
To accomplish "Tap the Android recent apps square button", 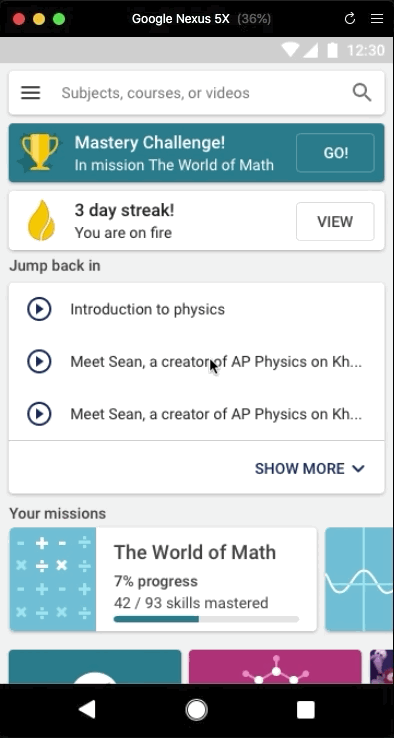I will pos(306,709).
